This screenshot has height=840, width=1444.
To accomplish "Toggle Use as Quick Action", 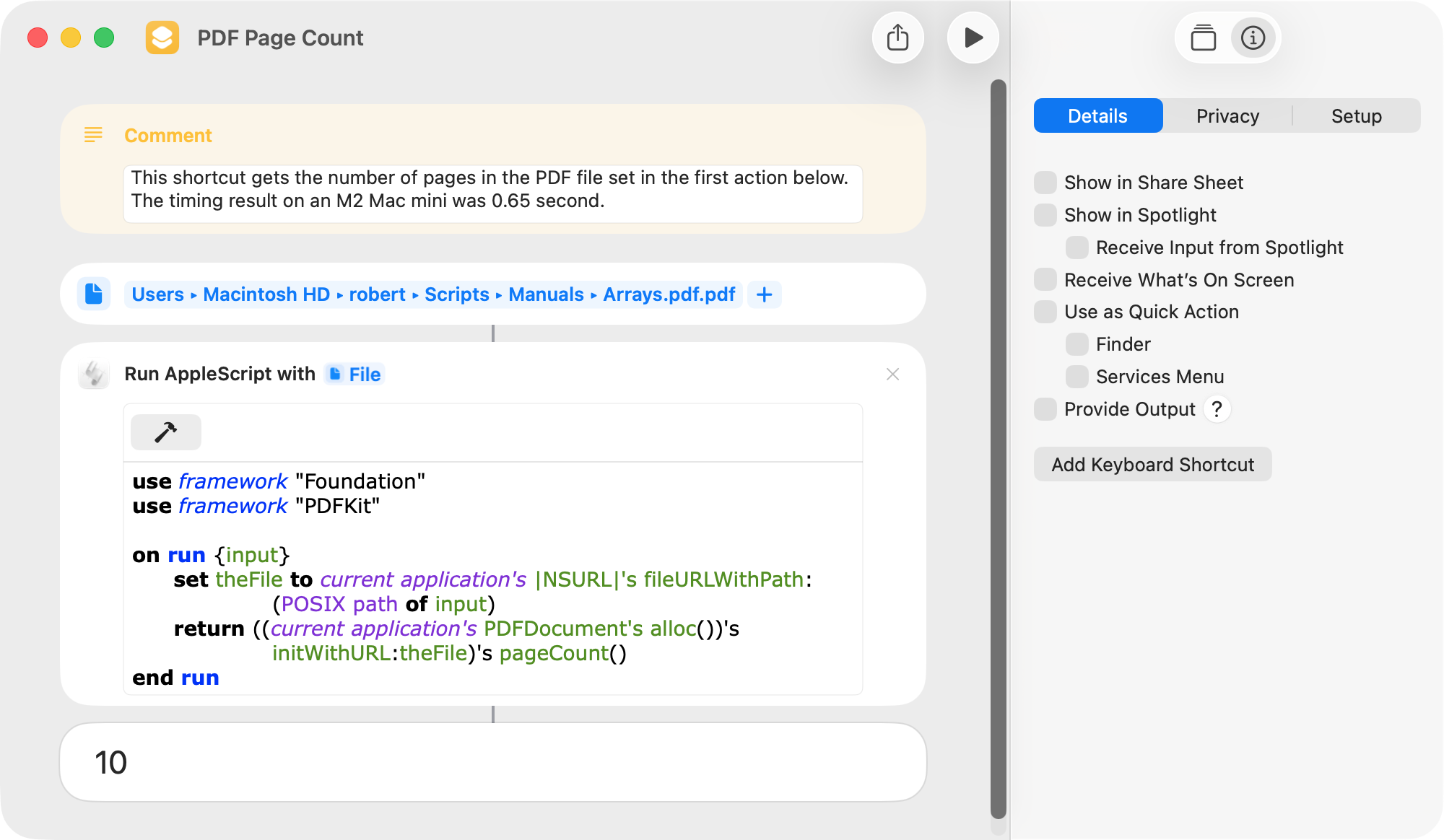I will pos(1045,312).
